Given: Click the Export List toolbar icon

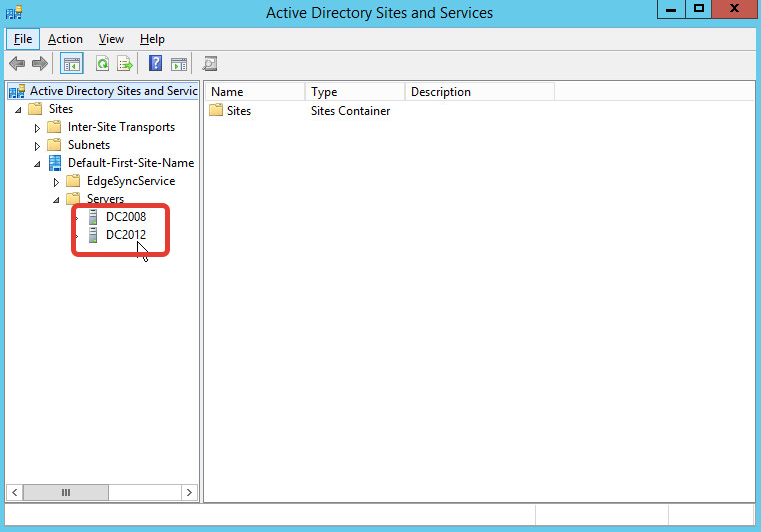Looking at the screenshot, I should click(x=125, y=64).
